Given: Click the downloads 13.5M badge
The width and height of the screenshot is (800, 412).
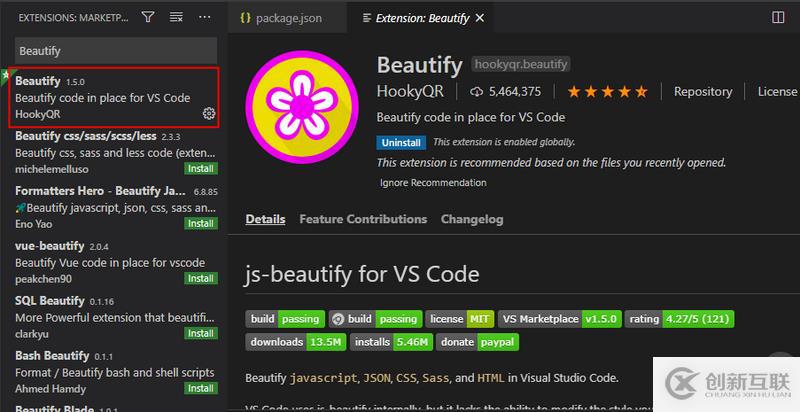Looking at the screenshot, I should [296, 342].
